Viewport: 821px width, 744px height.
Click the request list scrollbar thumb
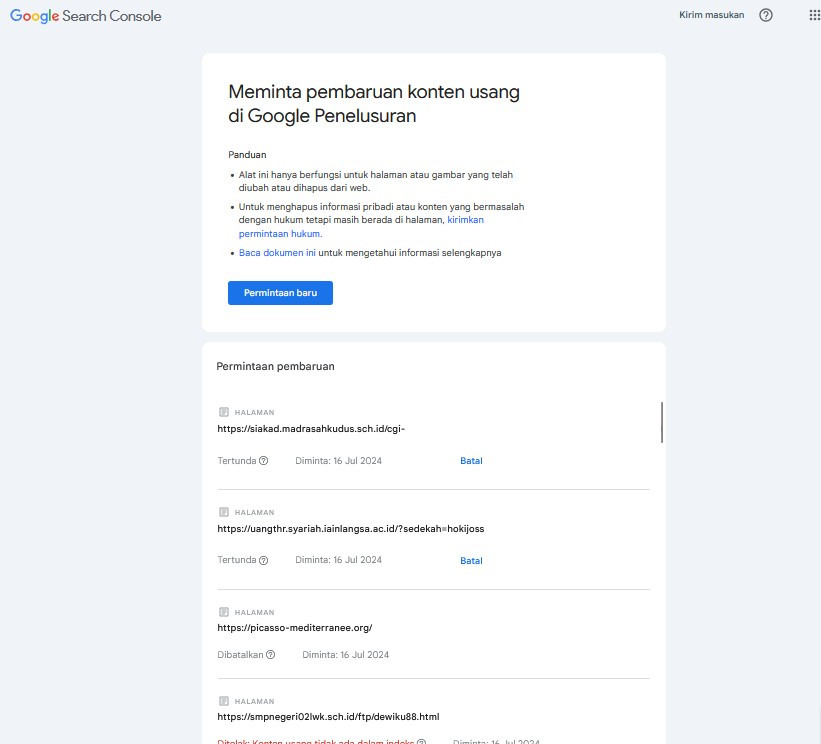662,422
